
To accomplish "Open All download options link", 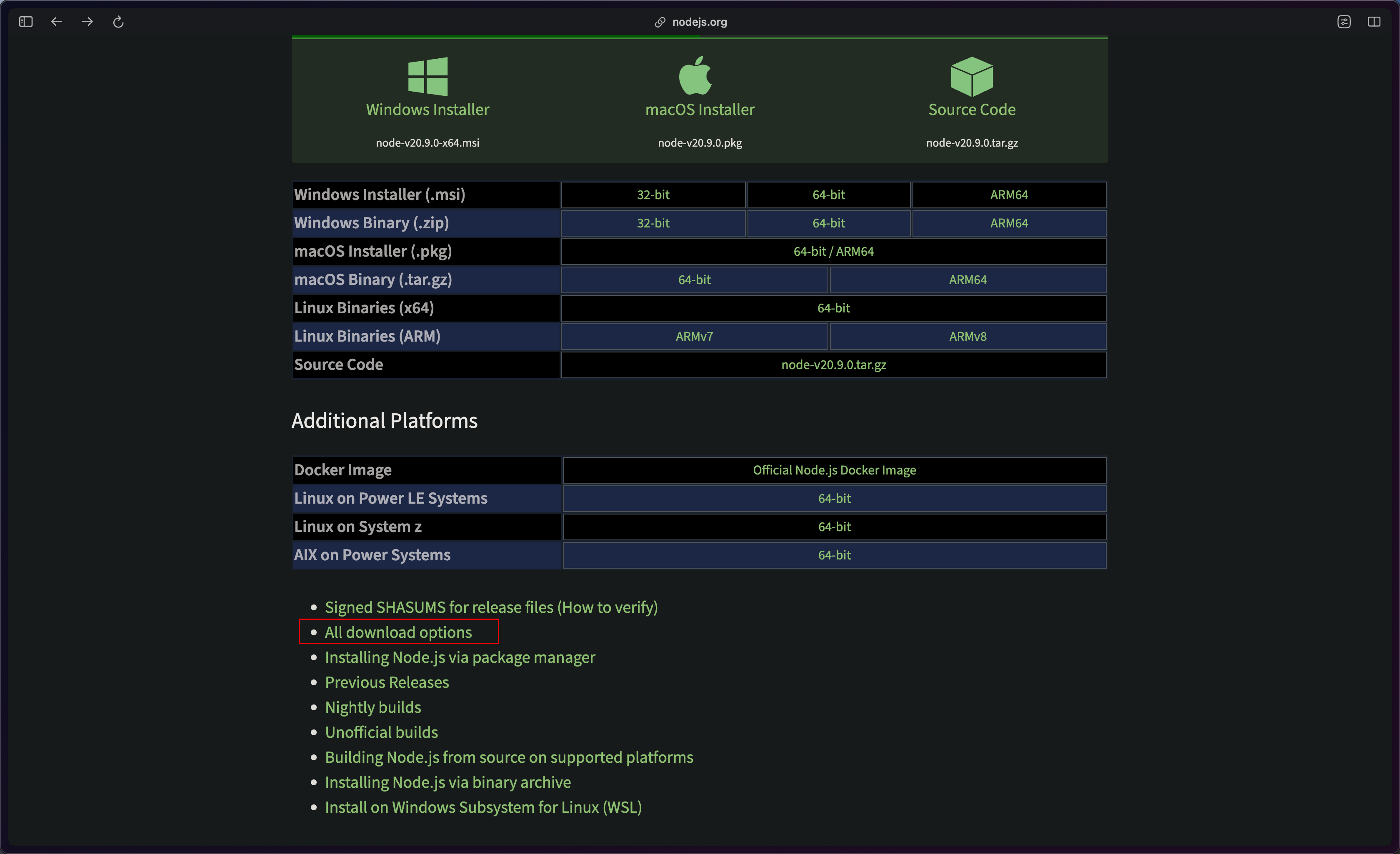I will pos(398,632).
